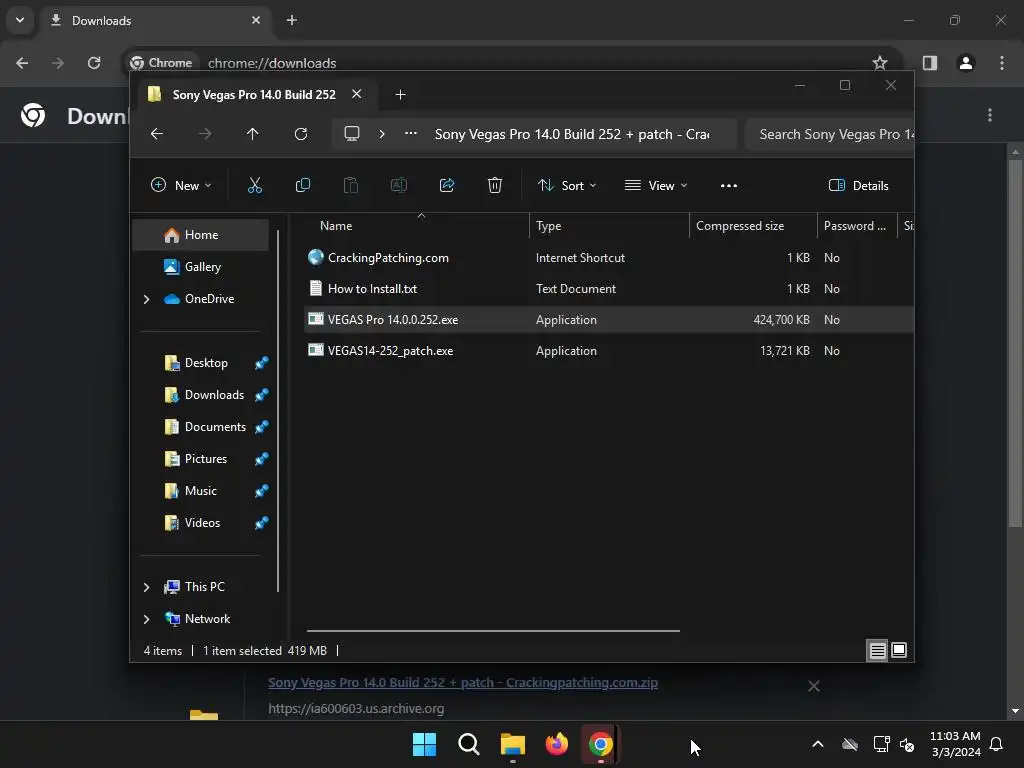The height and width of the screenshot is (768, 1024).
Task: Reload the Chrome downloads page
Action: [94, 63]
